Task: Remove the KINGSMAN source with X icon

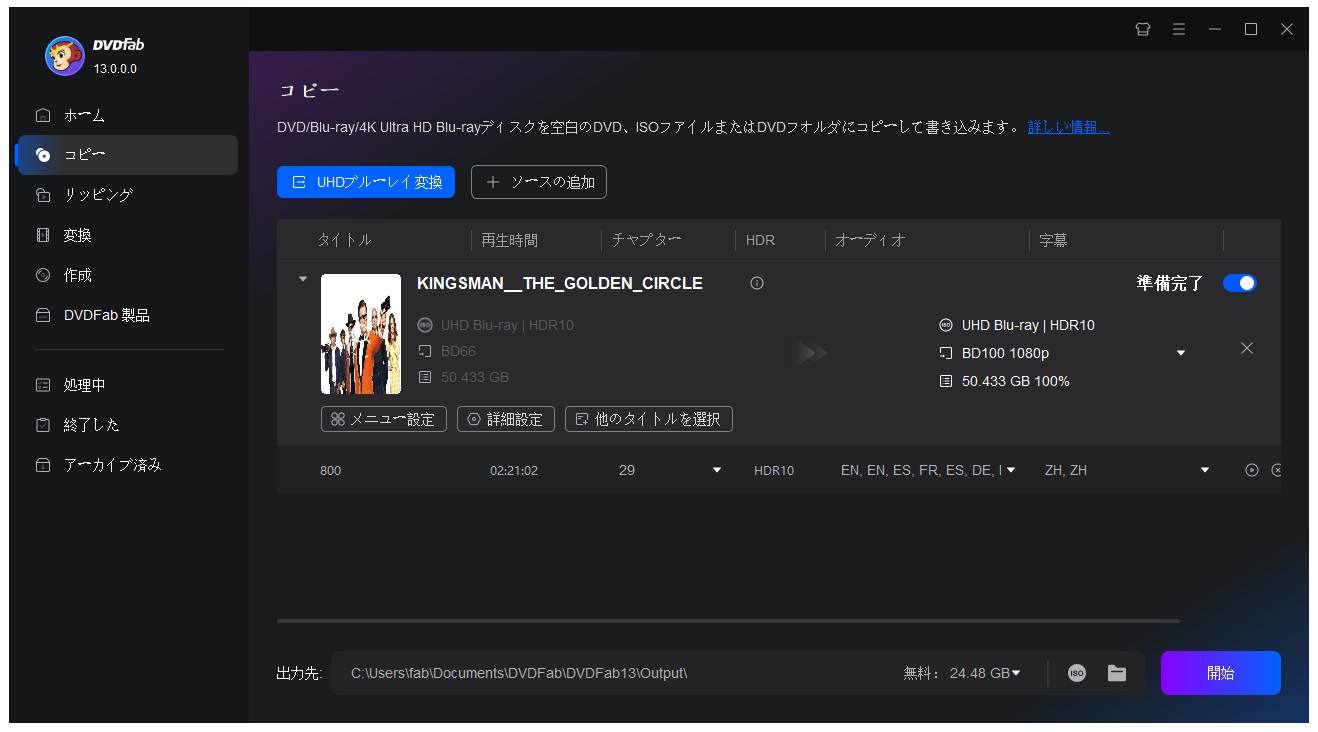Action: click(1247, 348)
